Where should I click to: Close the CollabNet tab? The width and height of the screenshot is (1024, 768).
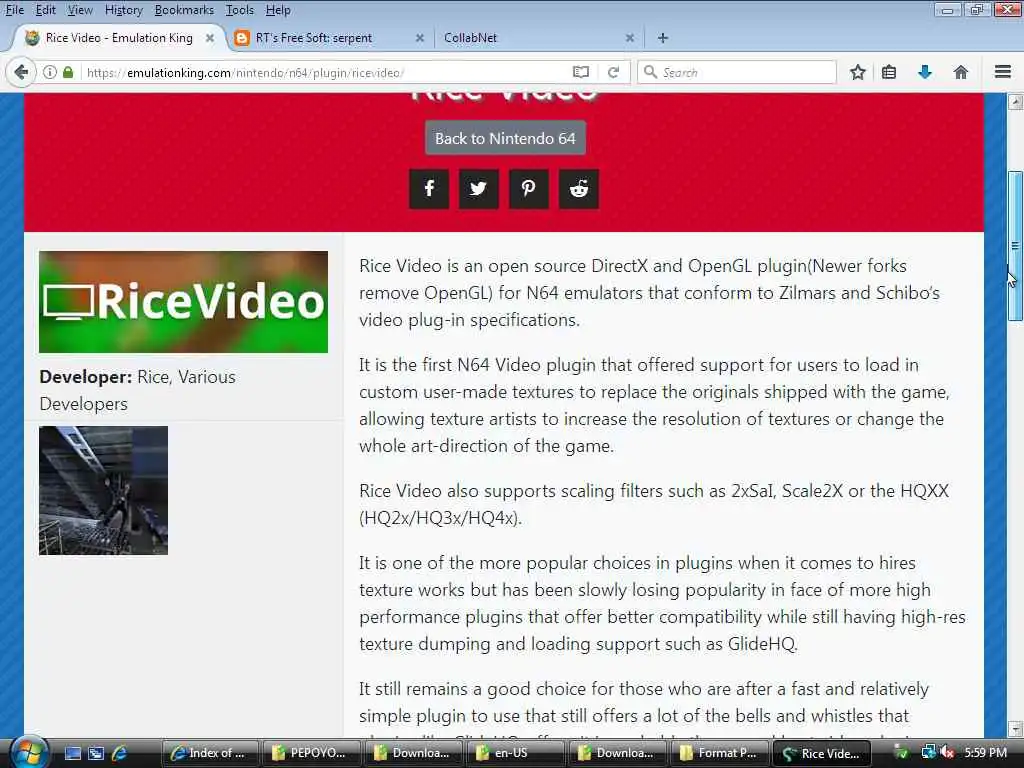pos(630,38)
